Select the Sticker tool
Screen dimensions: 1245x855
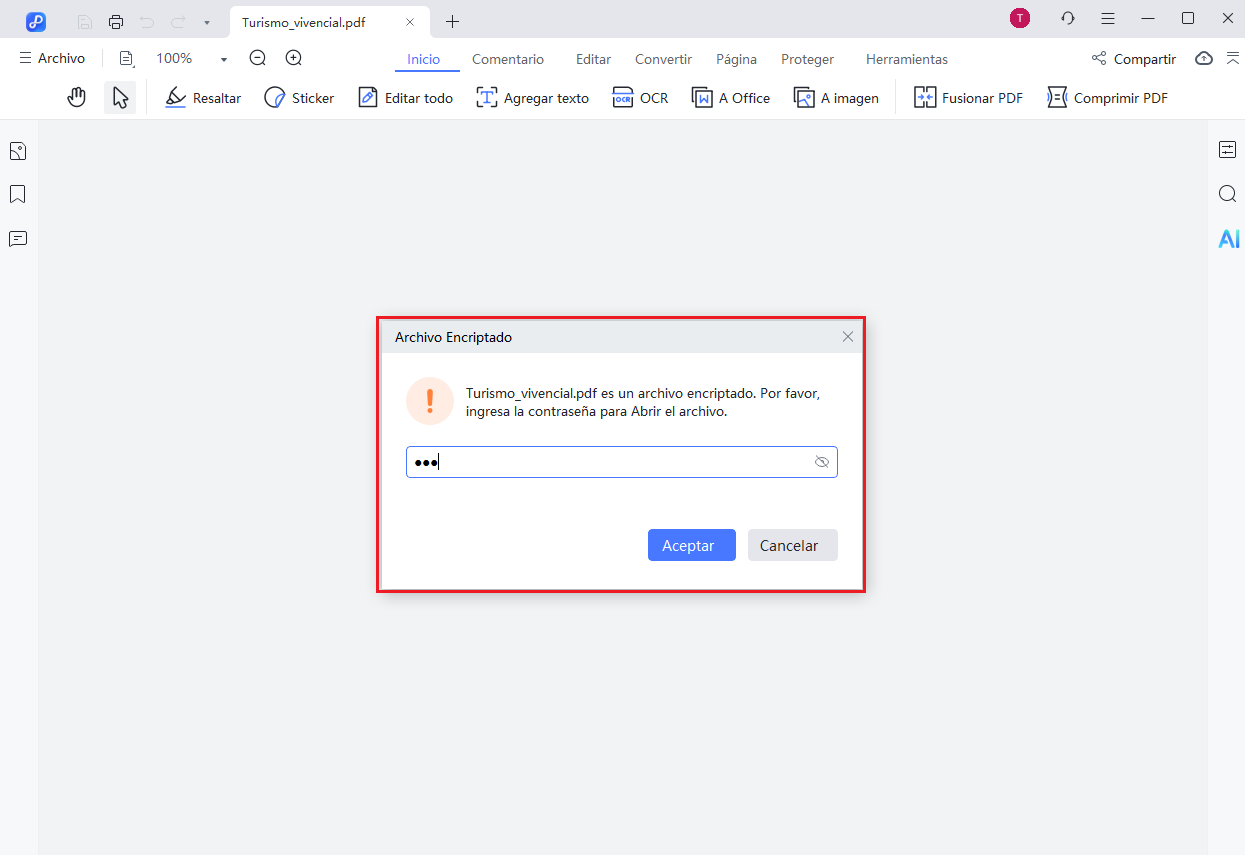[298, 97]
